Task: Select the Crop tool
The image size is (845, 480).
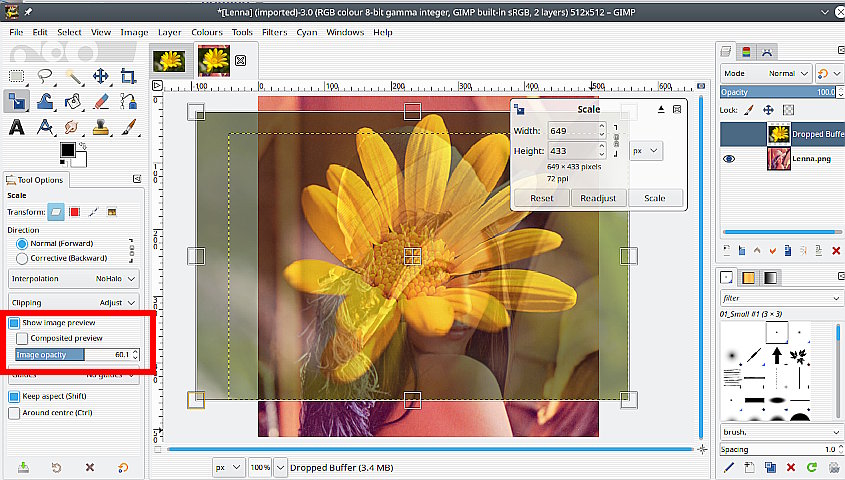Action: click(128, 76)
